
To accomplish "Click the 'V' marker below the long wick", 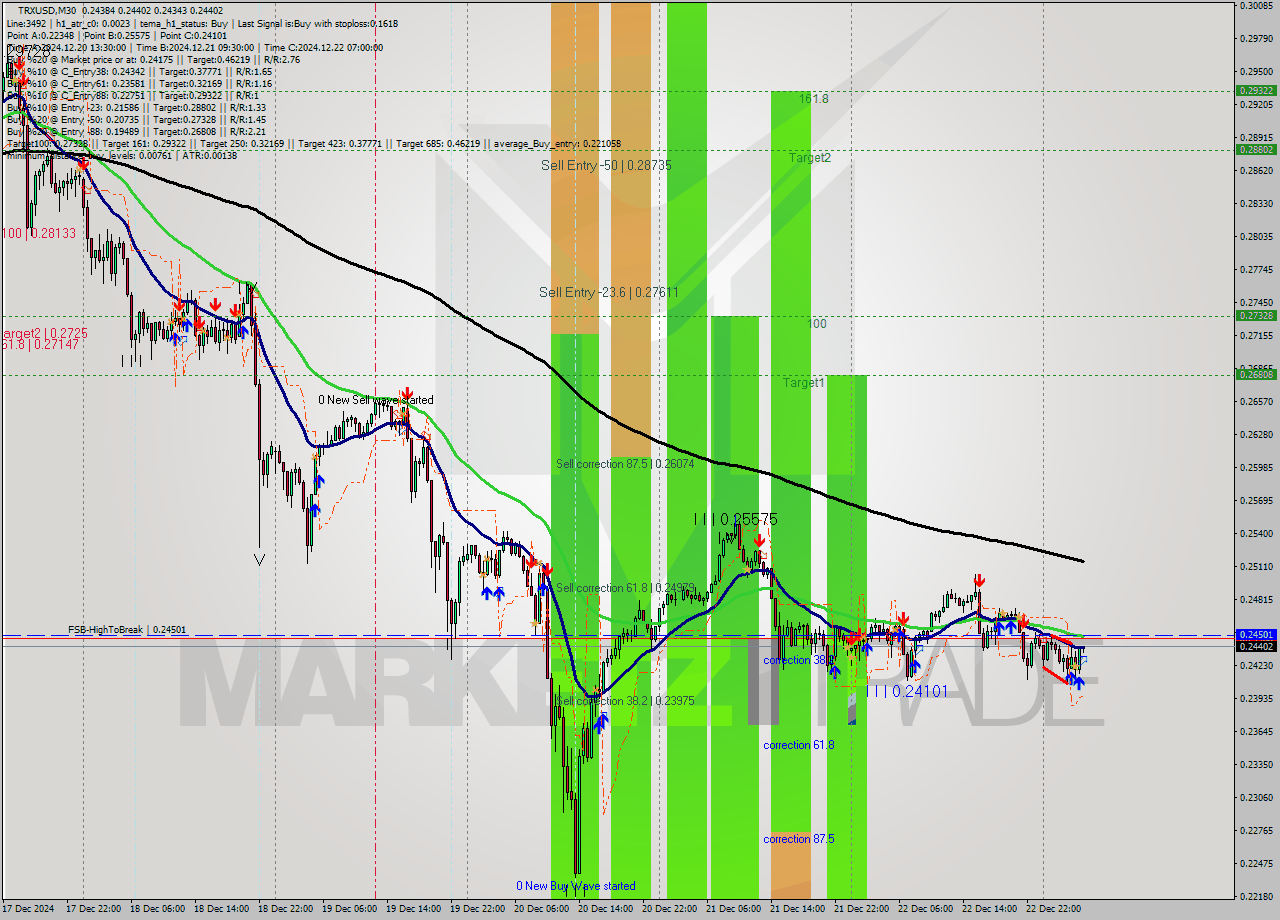I will [x=259, y=560].
